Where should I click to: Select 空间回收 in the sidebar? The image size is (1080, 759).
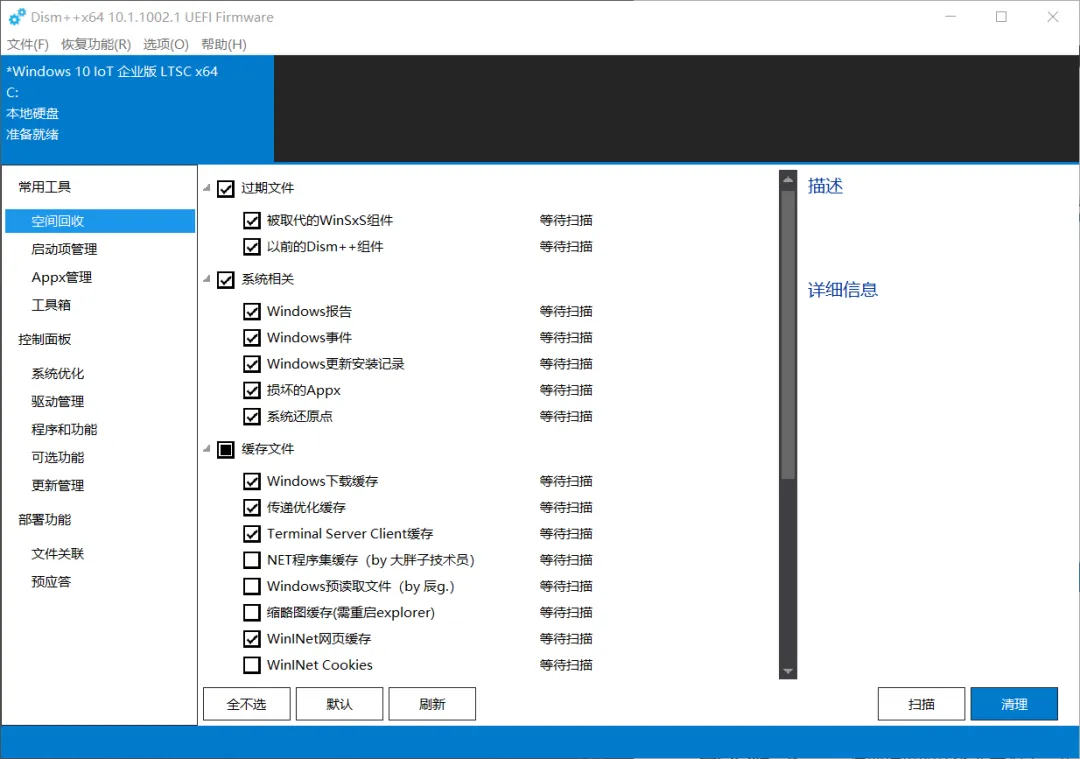point(100,221)
